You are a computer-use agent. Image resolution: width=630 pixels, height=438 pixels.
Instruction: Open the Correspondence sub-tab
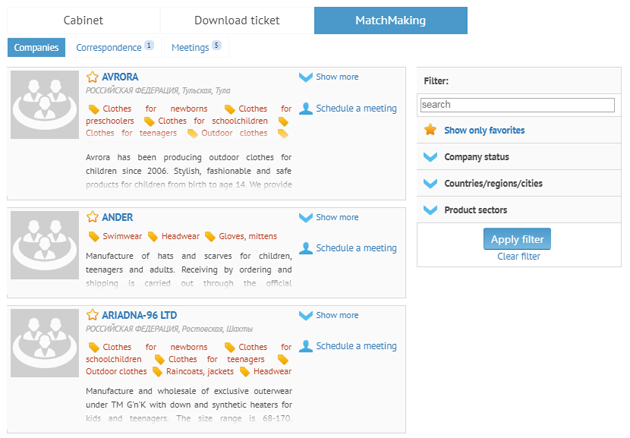109,47
